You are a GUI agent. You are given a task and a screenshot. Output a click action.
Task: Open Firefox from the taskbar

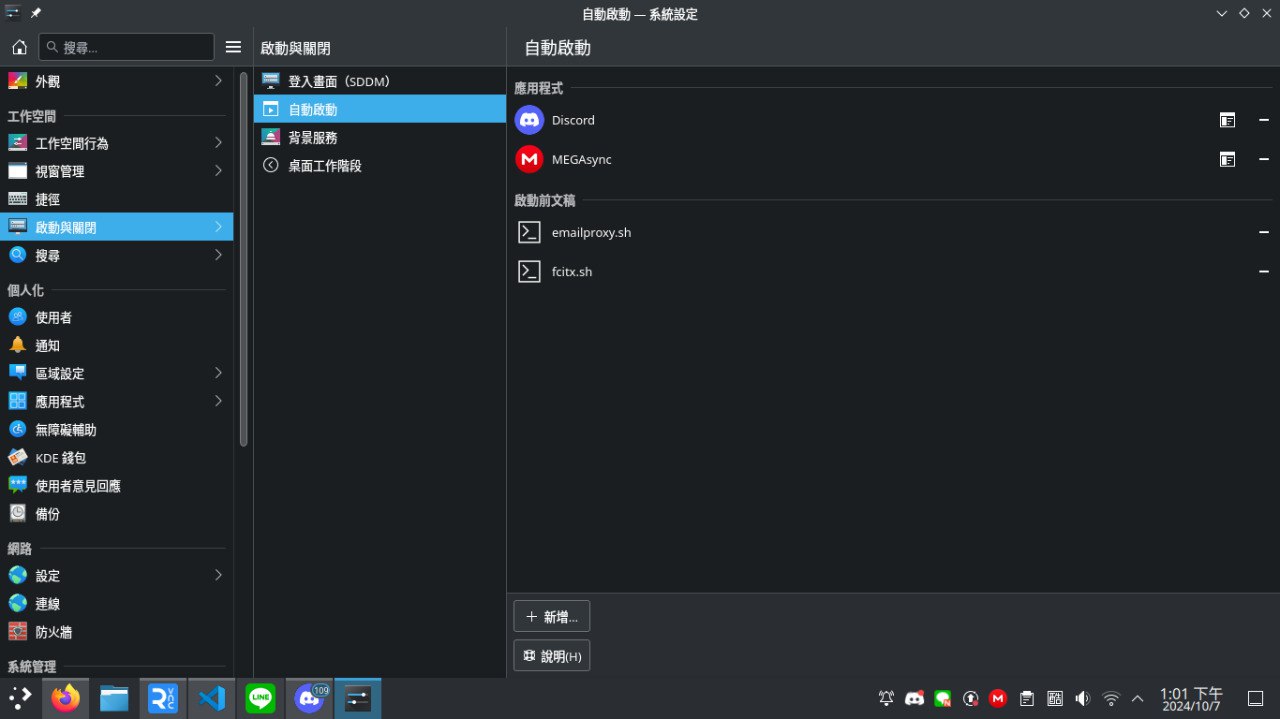pyautogui.click(x=66, y=698)
